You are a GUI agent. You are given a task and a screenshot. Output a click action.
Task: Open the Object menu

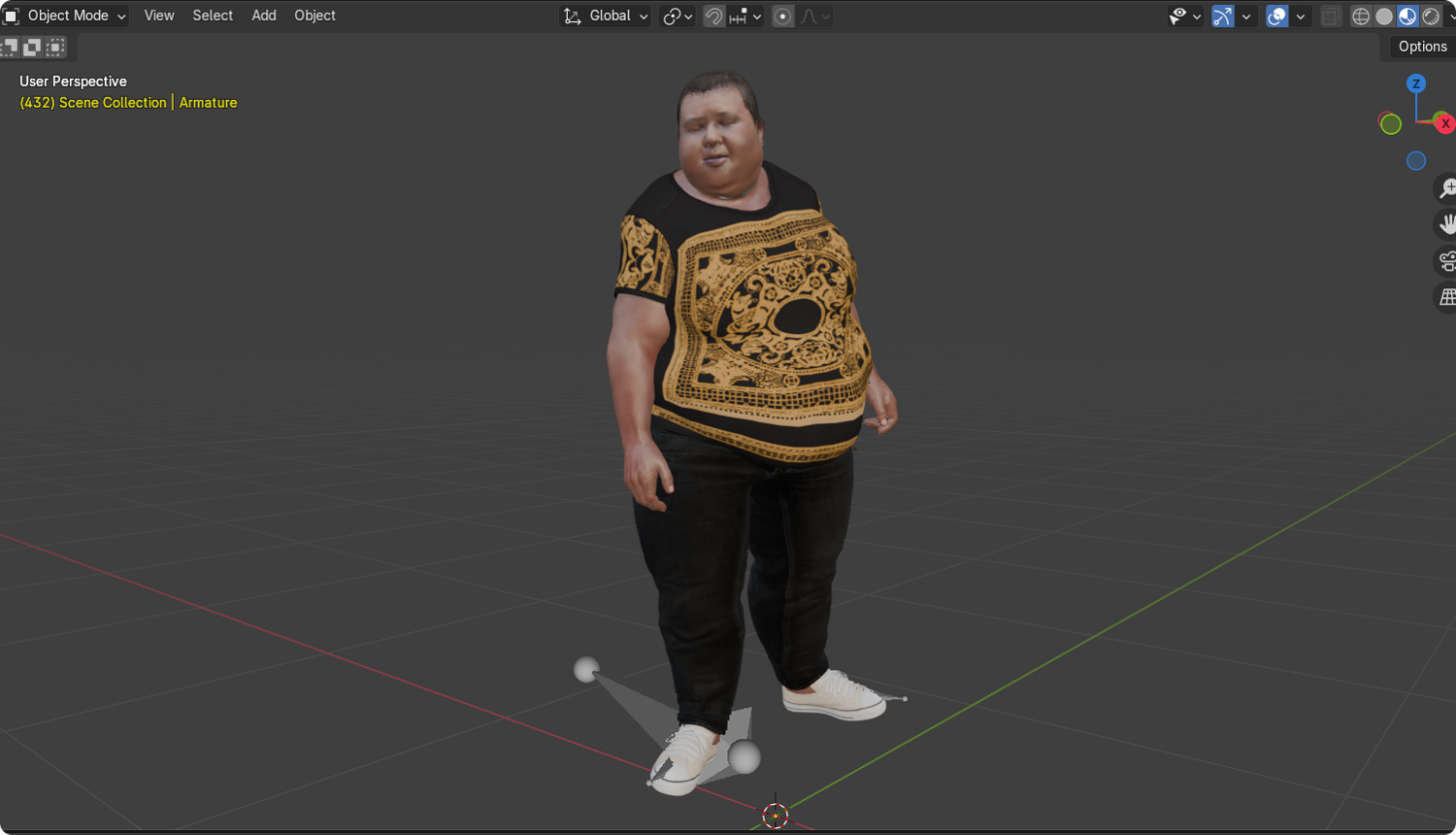tap(314, 16)
